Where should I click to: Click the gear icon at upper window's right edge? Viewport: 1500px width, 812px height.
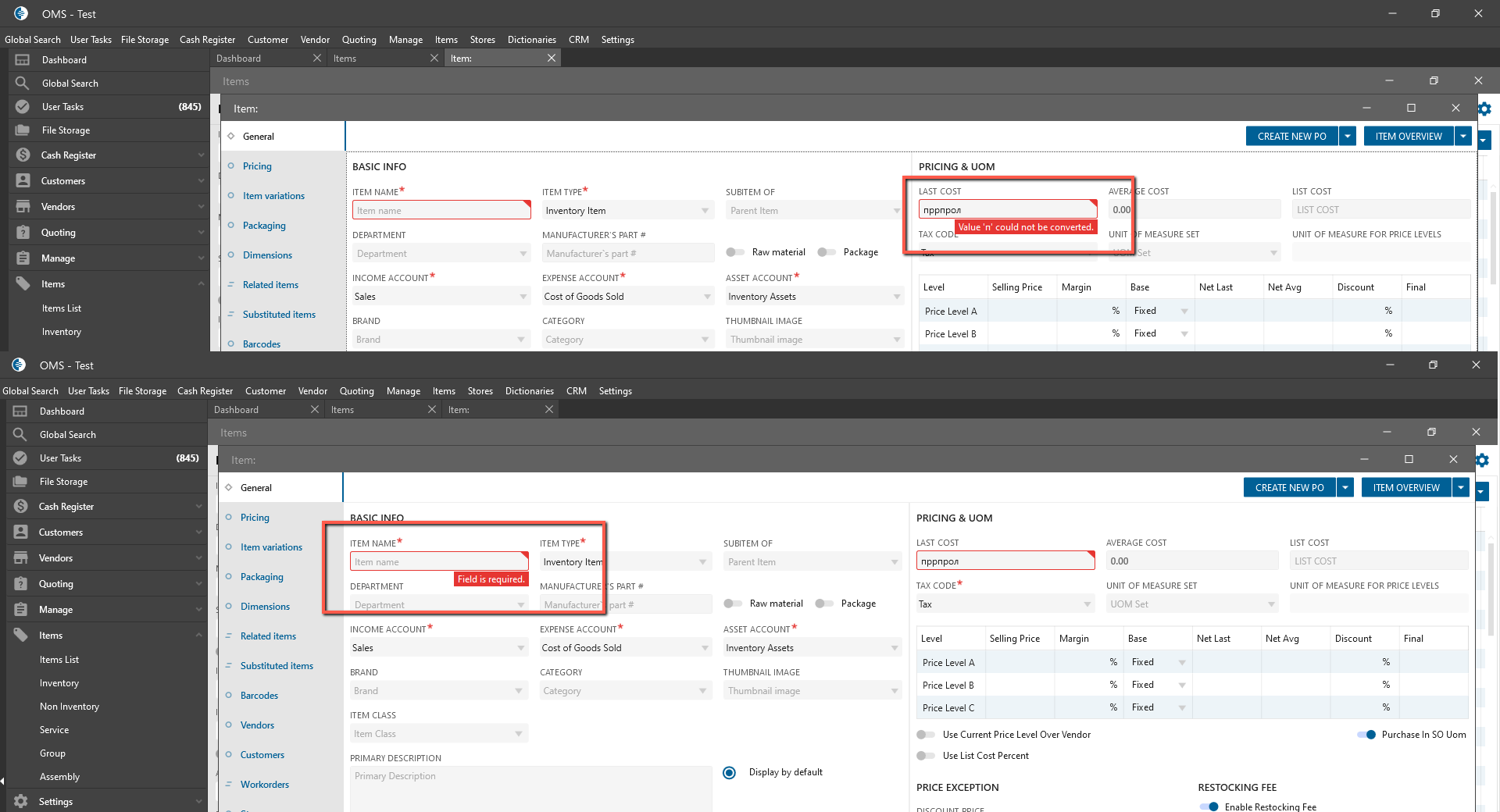[x=1484, y=109]
